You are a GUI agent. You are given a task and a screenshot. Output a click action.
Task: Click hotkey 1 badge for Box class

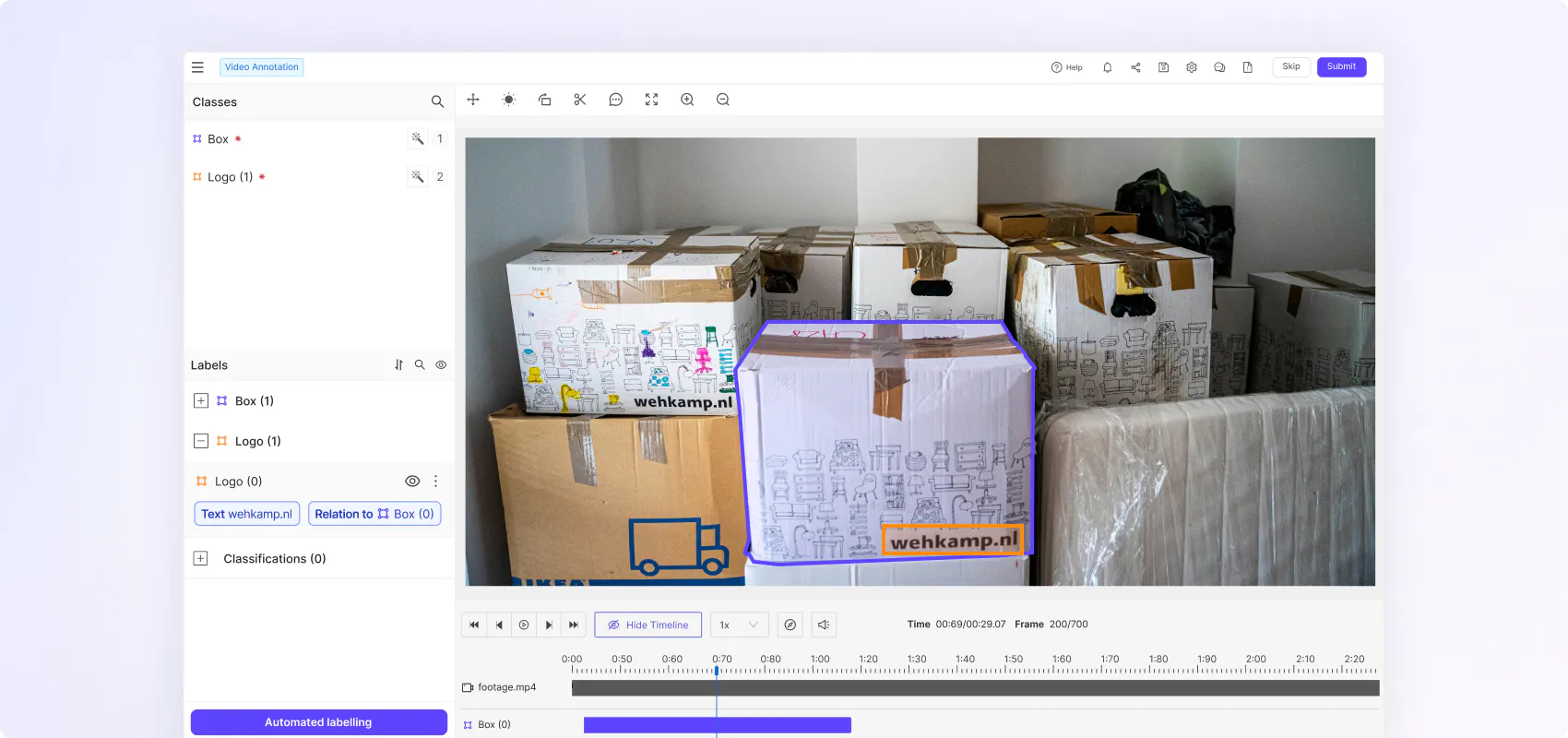[x=440, y=138]
